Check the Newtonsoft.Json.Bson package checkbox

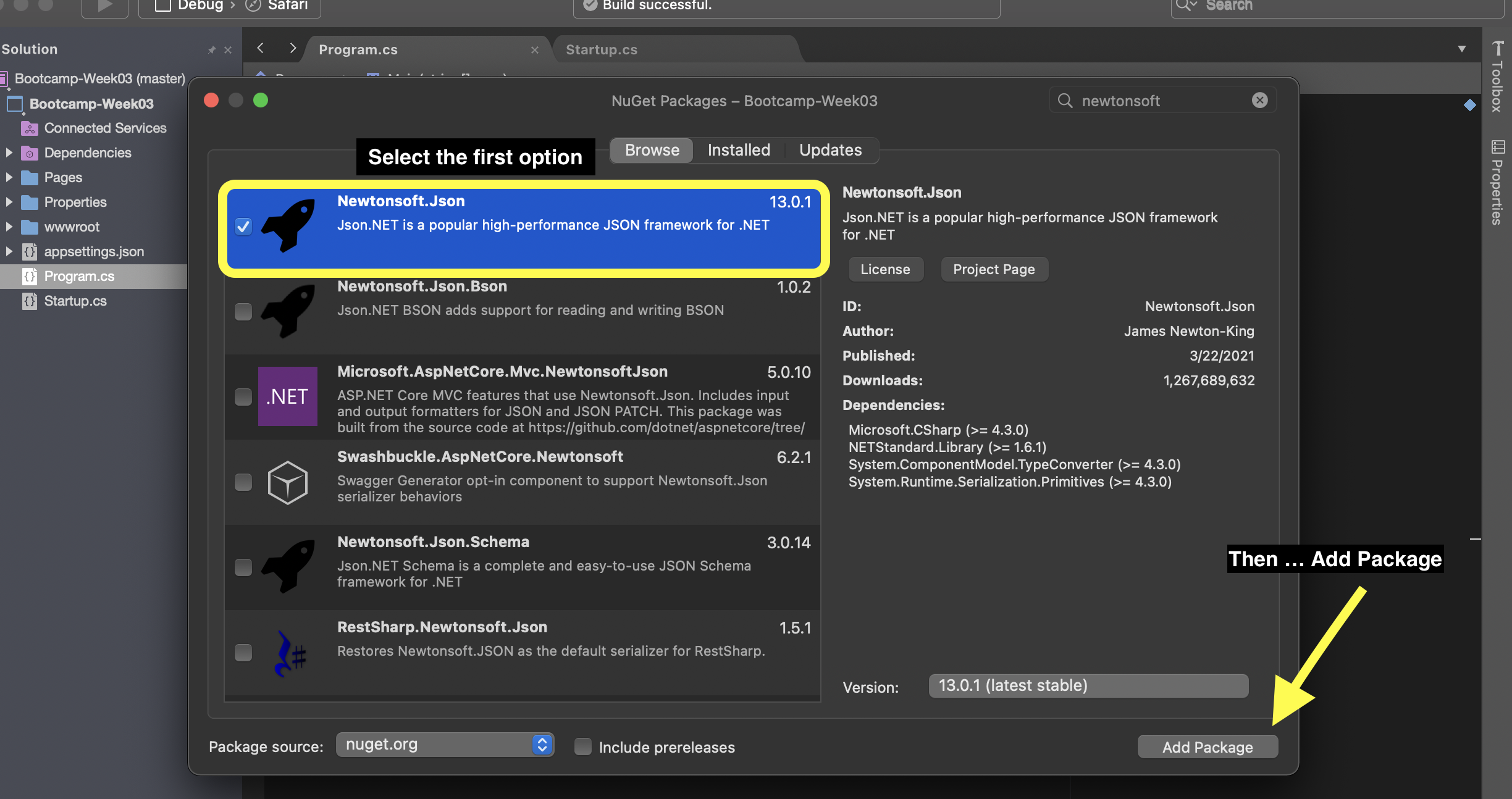coord(243,312)
